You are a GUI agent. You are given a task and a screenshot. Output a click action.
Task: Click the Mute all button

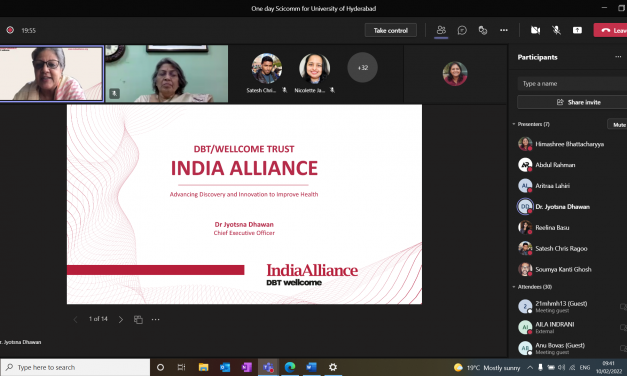[x=618, y=124]
